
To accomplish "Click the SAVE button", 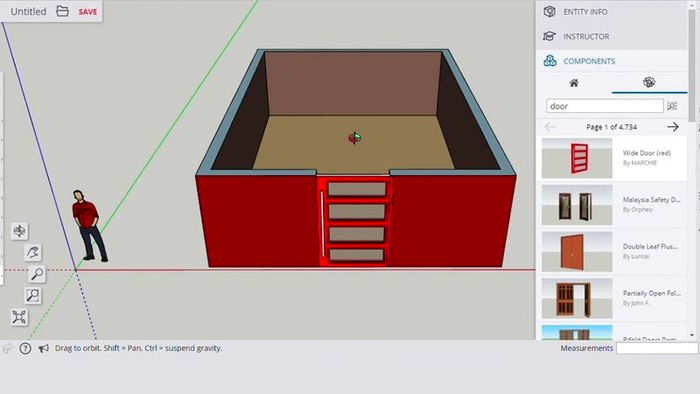I will point(88,12).
